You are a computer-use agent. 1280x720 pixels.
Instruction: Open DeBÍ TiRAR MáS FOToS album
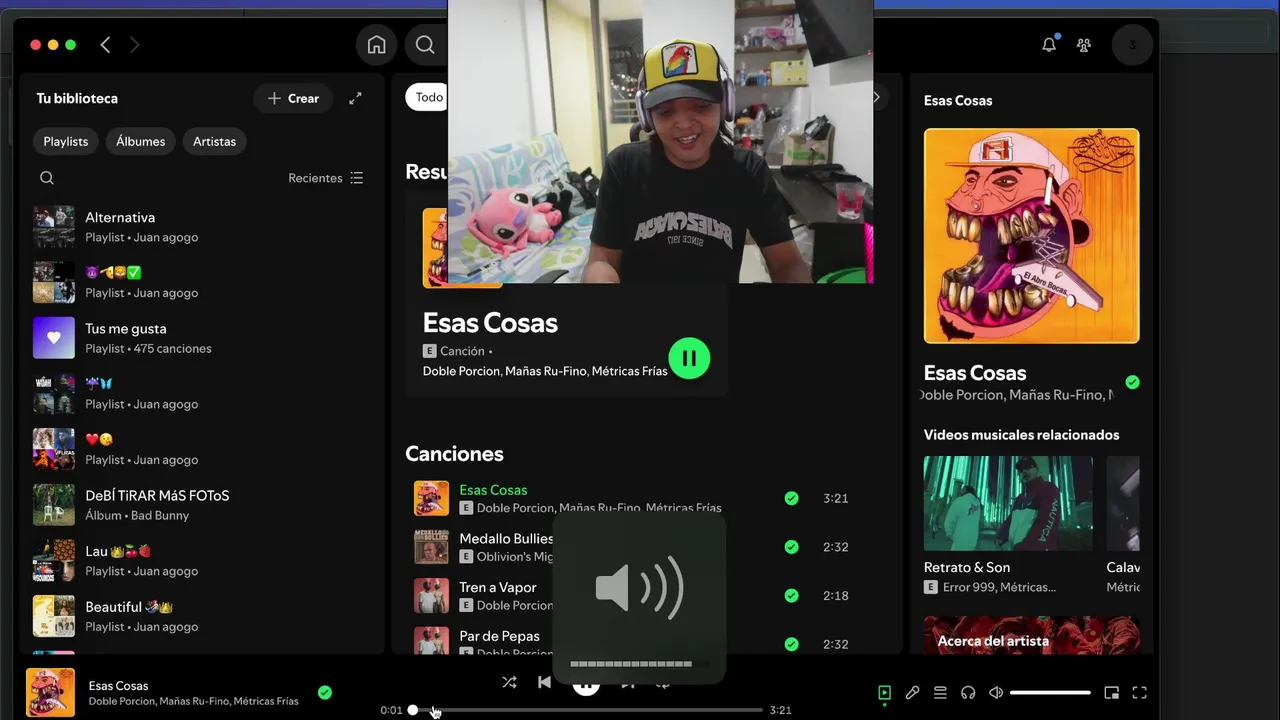(x=200, y=505)
